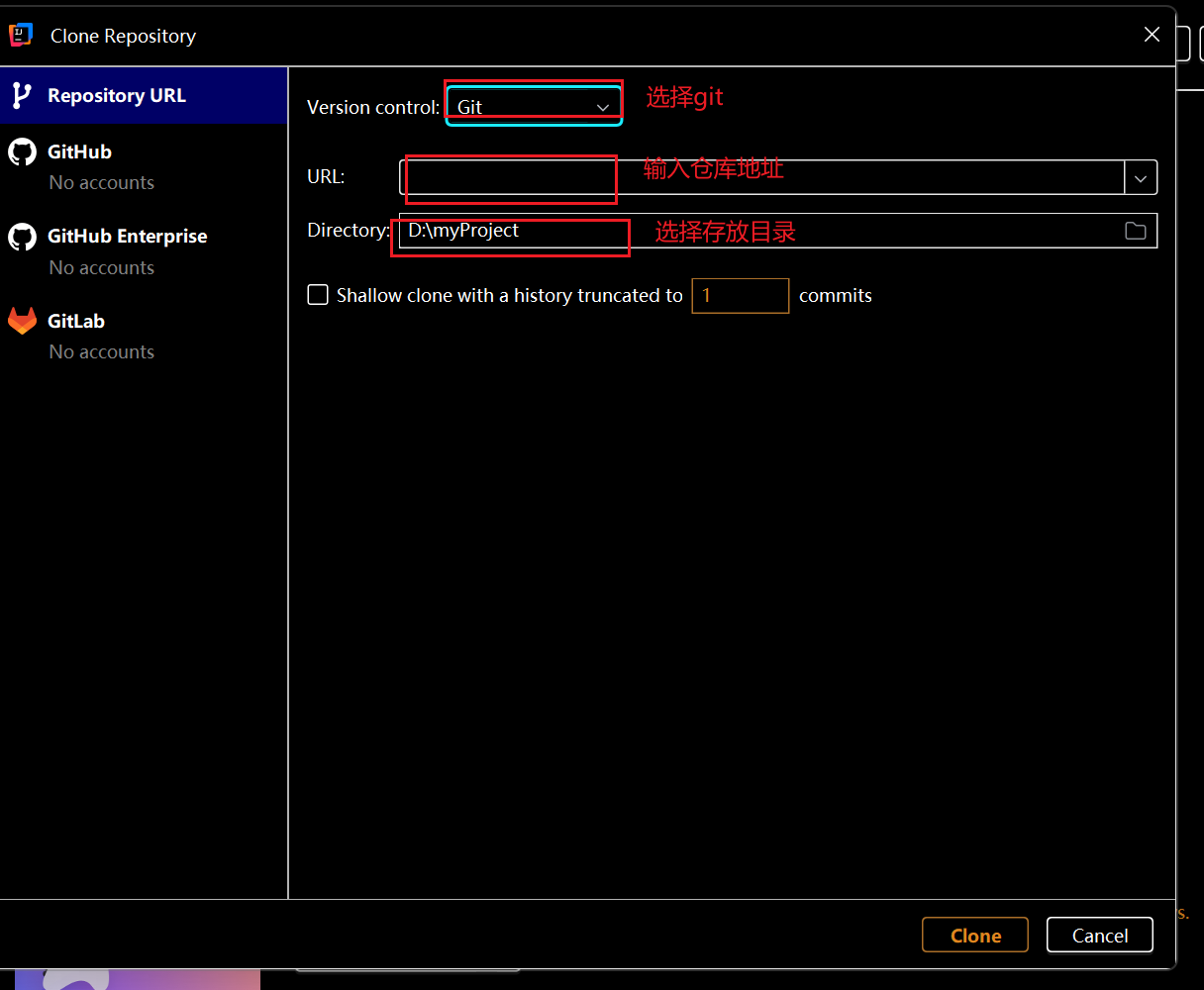Click the GitLab fox logo icon
Viewport: 1204px width, 990px height.
click(22, 321)
